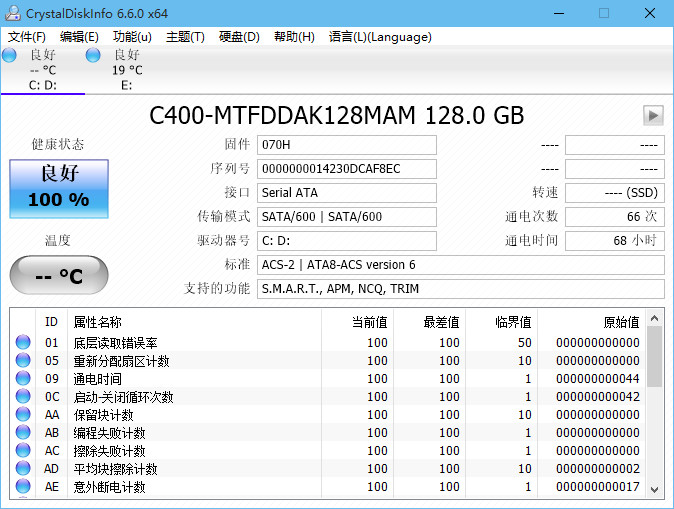Click the rotation rate field (SSD)
This screenshot has width=674, height=509.
point(615,193)
